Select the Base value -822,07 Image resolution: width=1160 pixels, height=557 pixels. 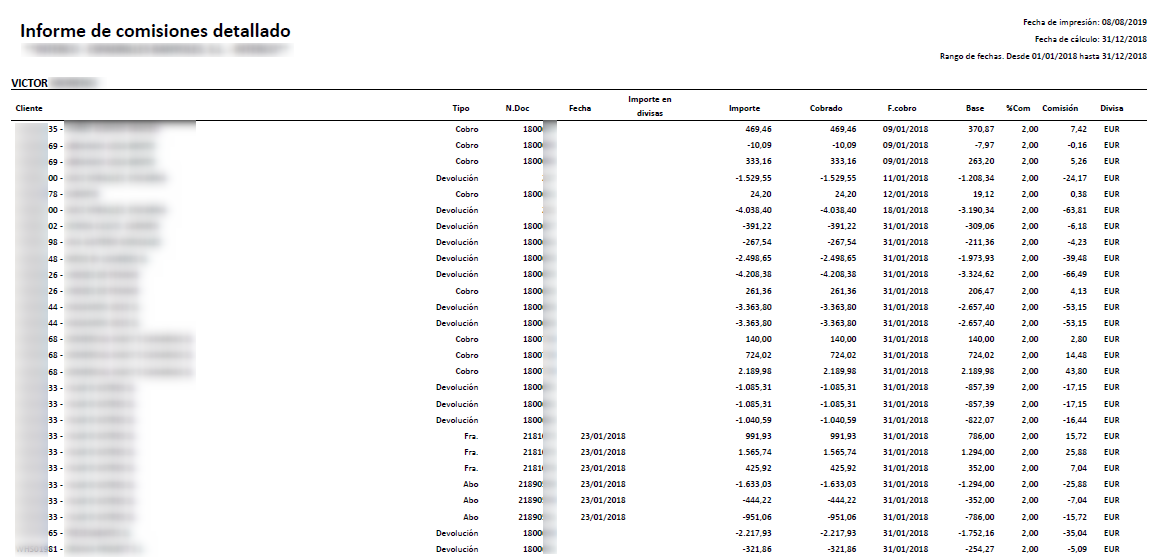click(979, 419)
